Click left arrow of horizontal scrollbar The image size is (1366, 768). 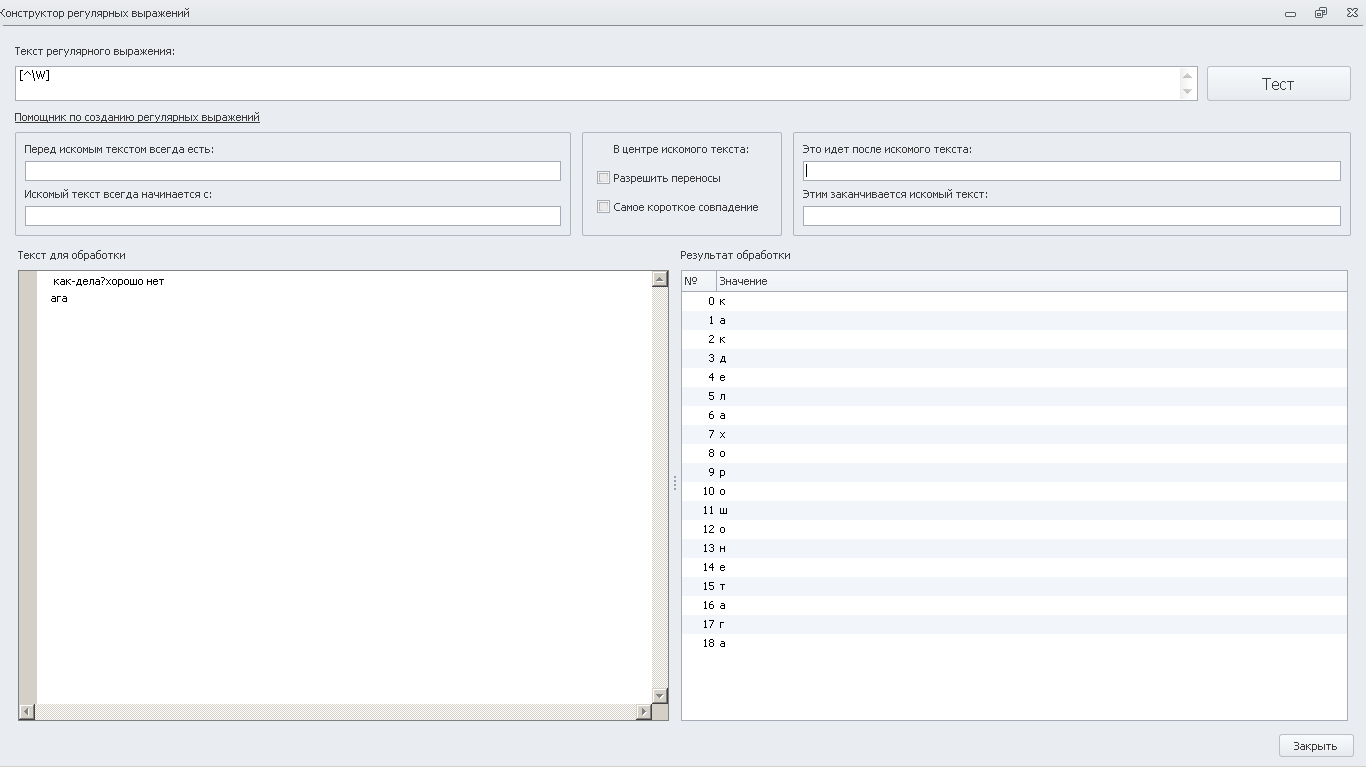(27, 712)
